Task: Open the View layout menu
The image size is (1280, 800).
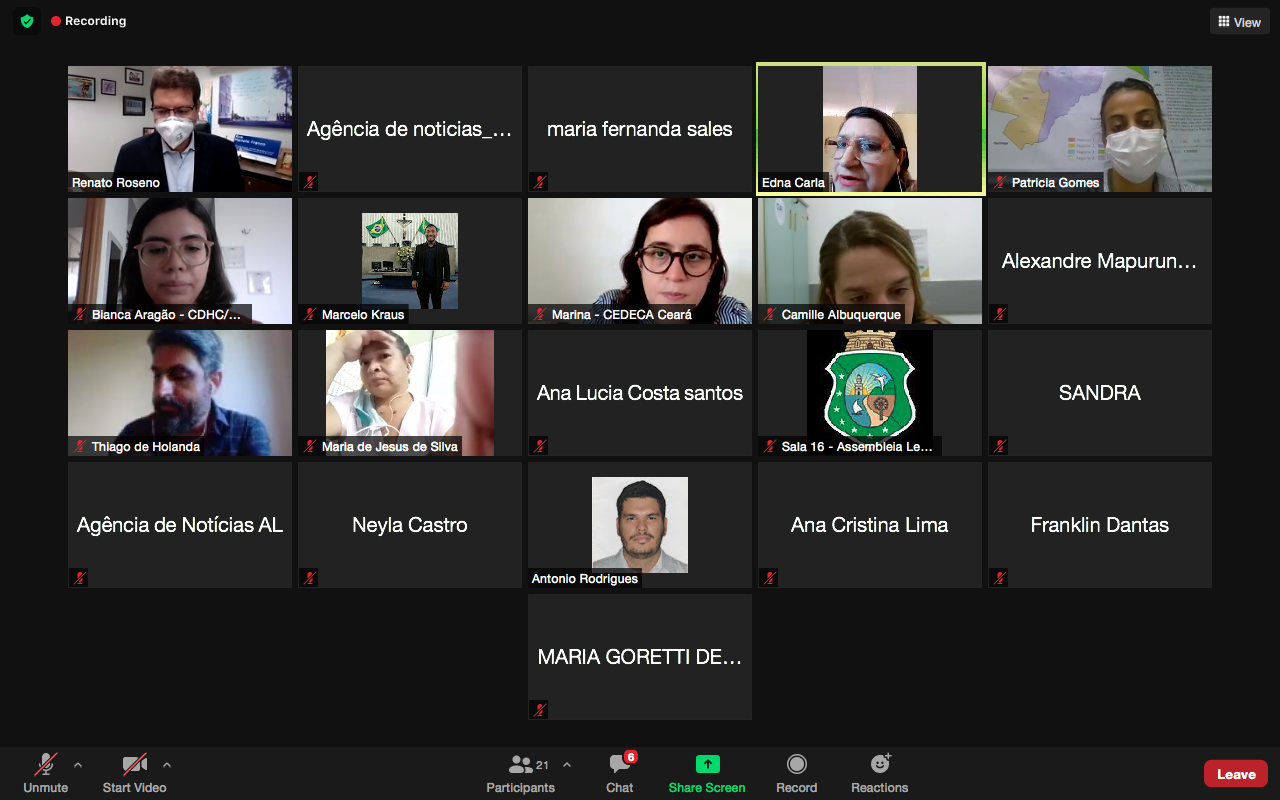Action: point(1239,22)
